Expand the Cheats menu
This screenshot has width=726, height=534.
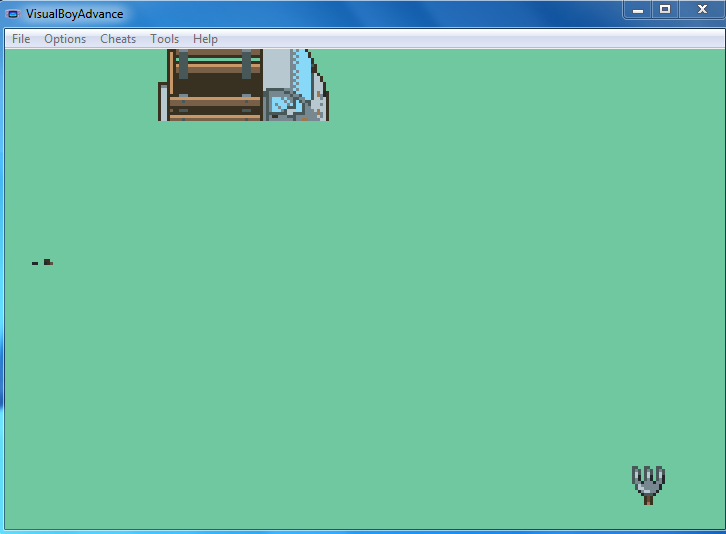118,39
